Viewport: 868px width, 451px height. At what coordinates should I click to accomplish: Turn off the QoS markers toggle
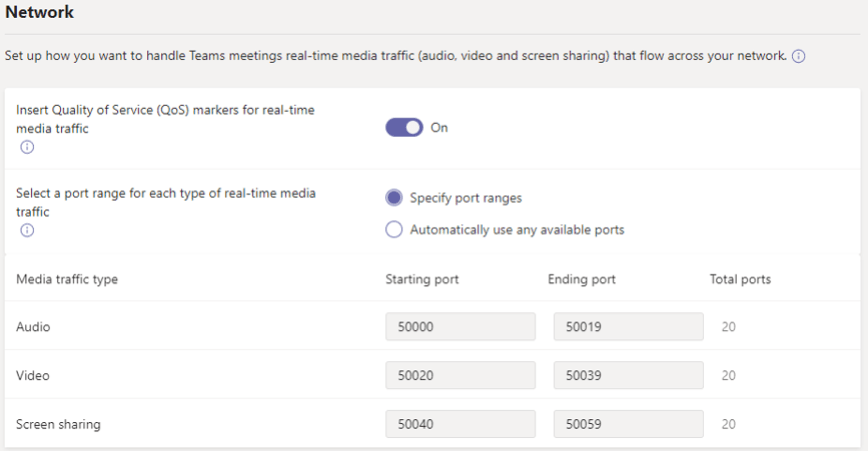point(404,128)
